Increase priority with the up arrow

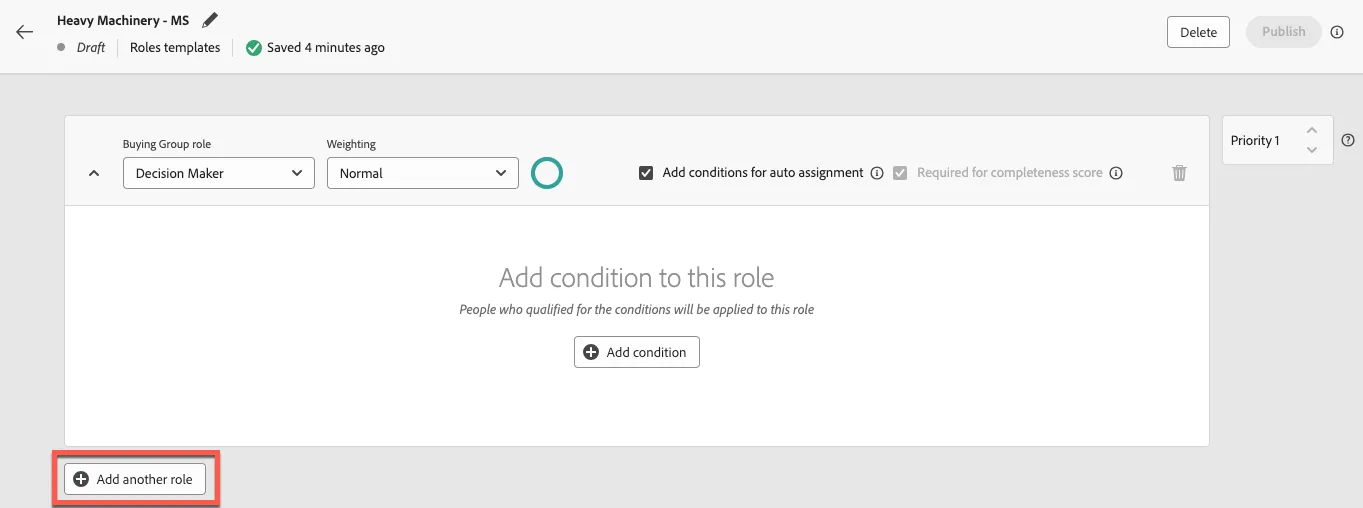pos(1312,131)
